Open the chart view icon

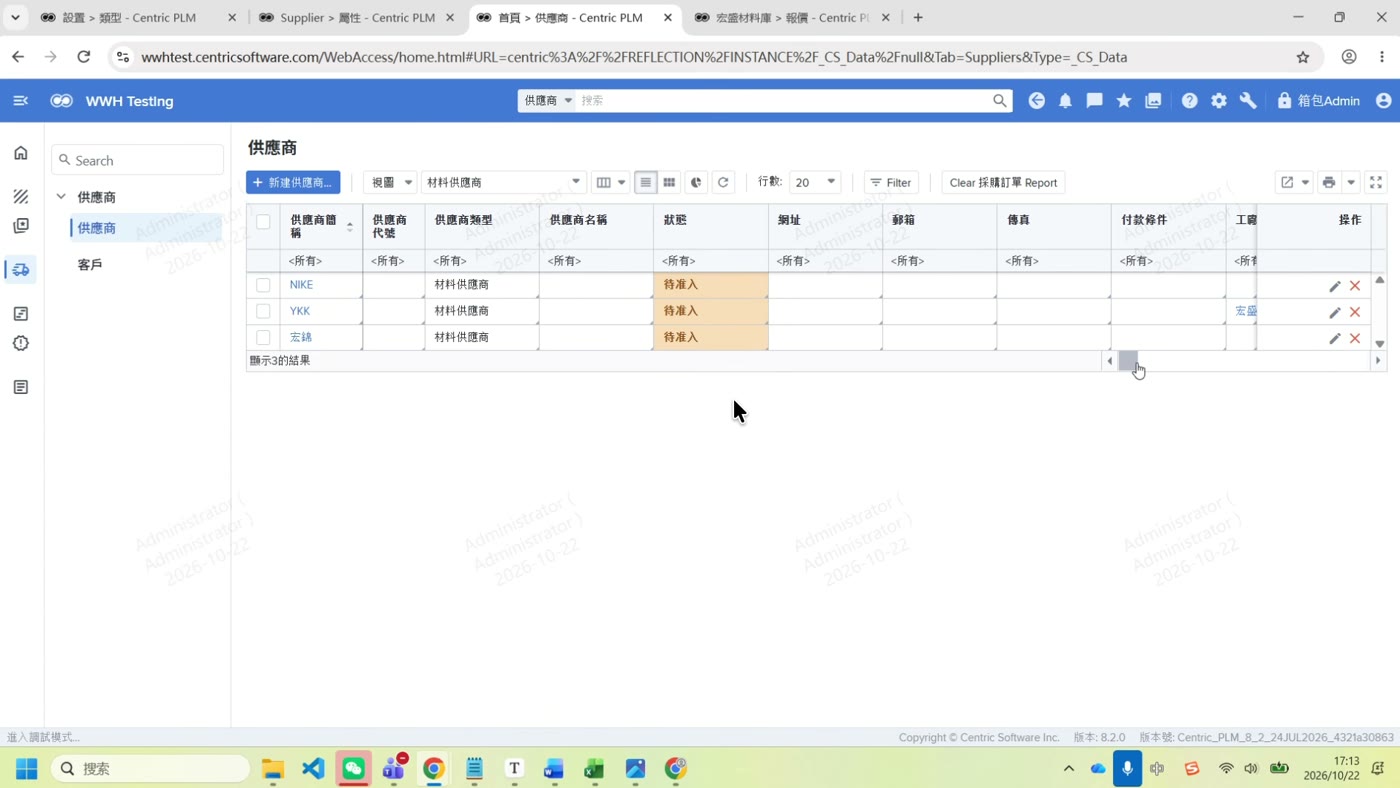pyautogui.click(x=696, y=182)
